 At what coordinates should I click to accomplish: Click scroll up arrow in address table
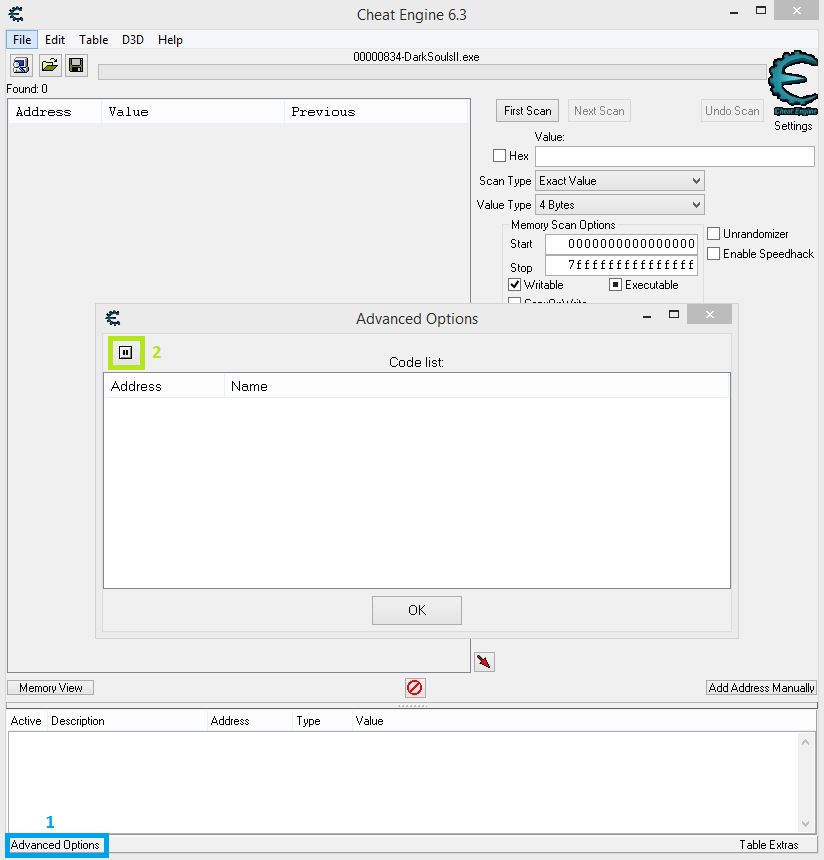805,742
